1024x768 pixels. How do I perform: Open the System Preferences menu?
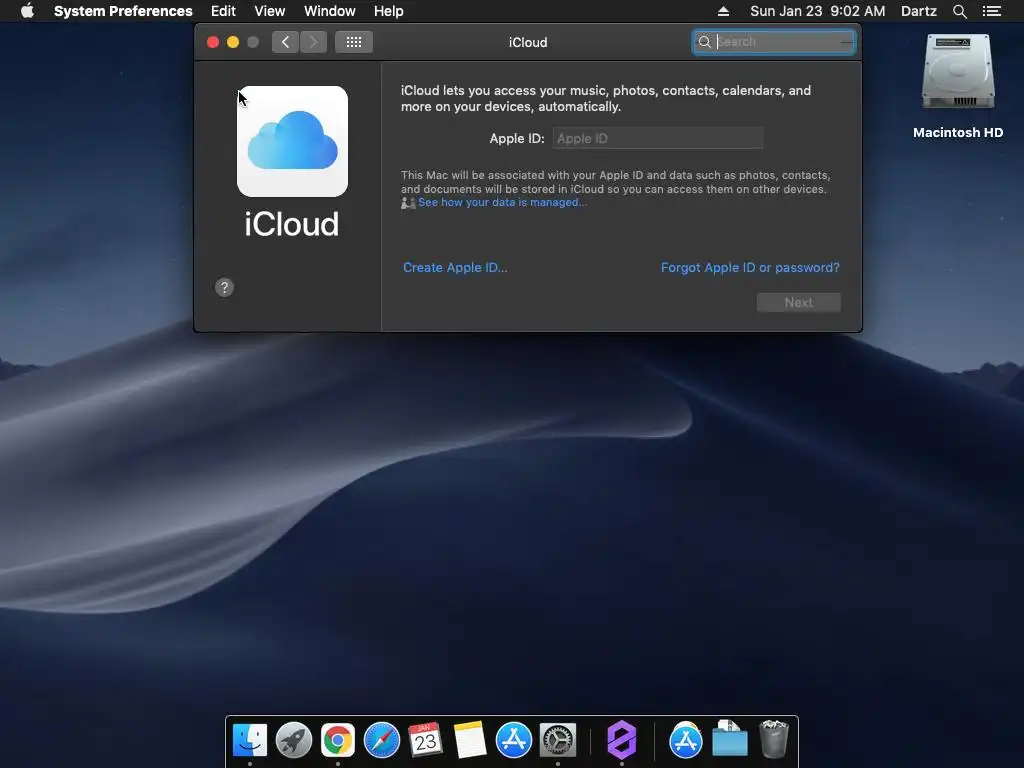click(x=123, y=11)
